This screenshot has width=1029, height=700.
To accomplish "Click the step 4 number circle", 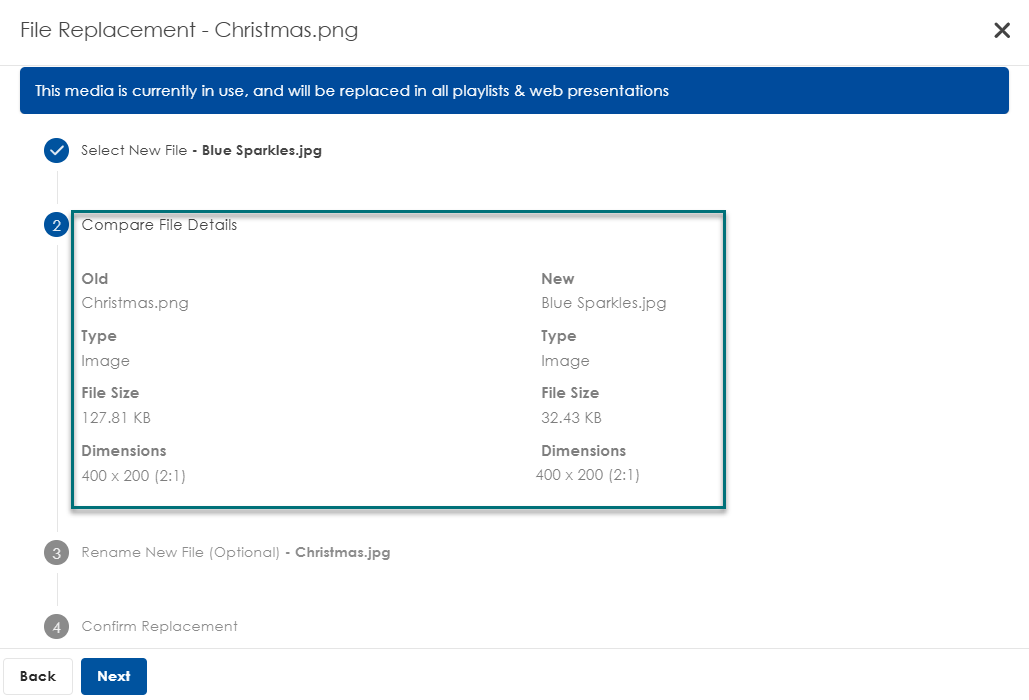I will pos(57,627).
